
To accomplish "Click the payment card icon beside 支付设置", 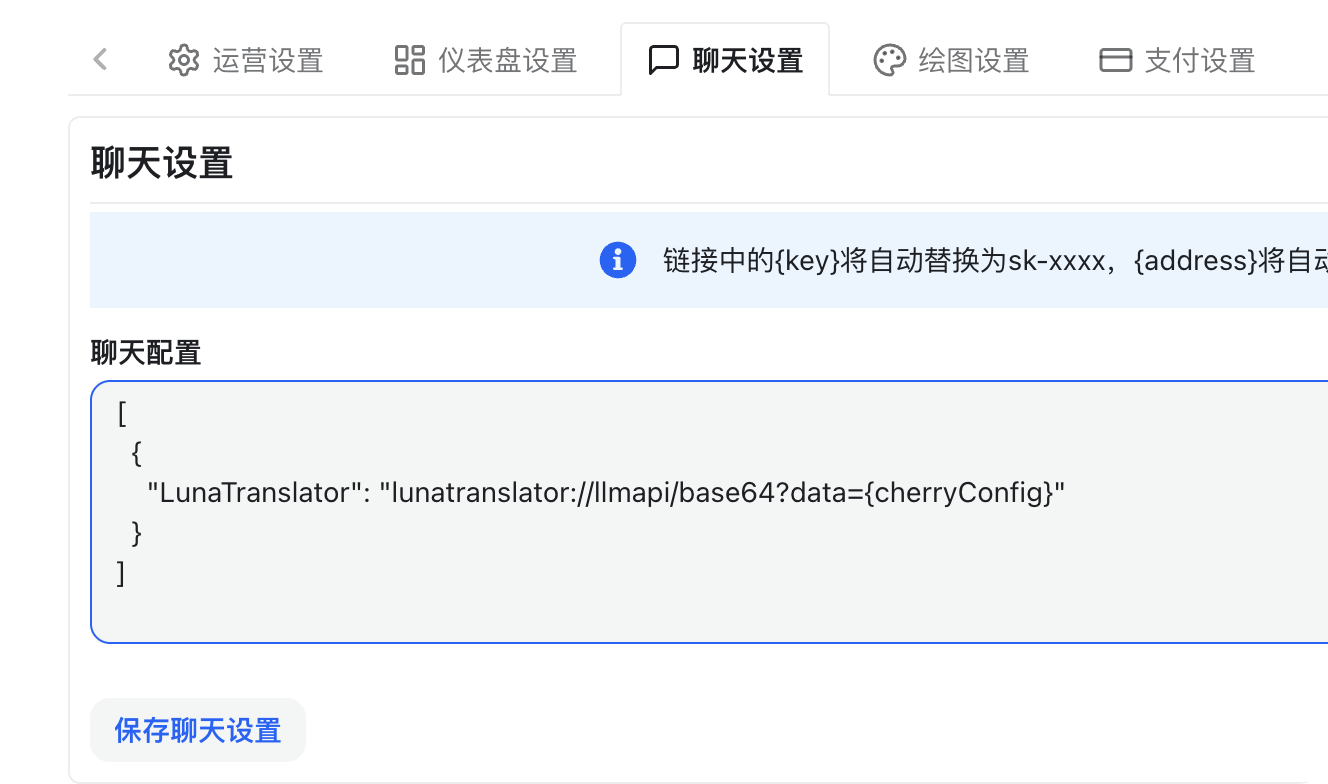I will (1113, 60).
